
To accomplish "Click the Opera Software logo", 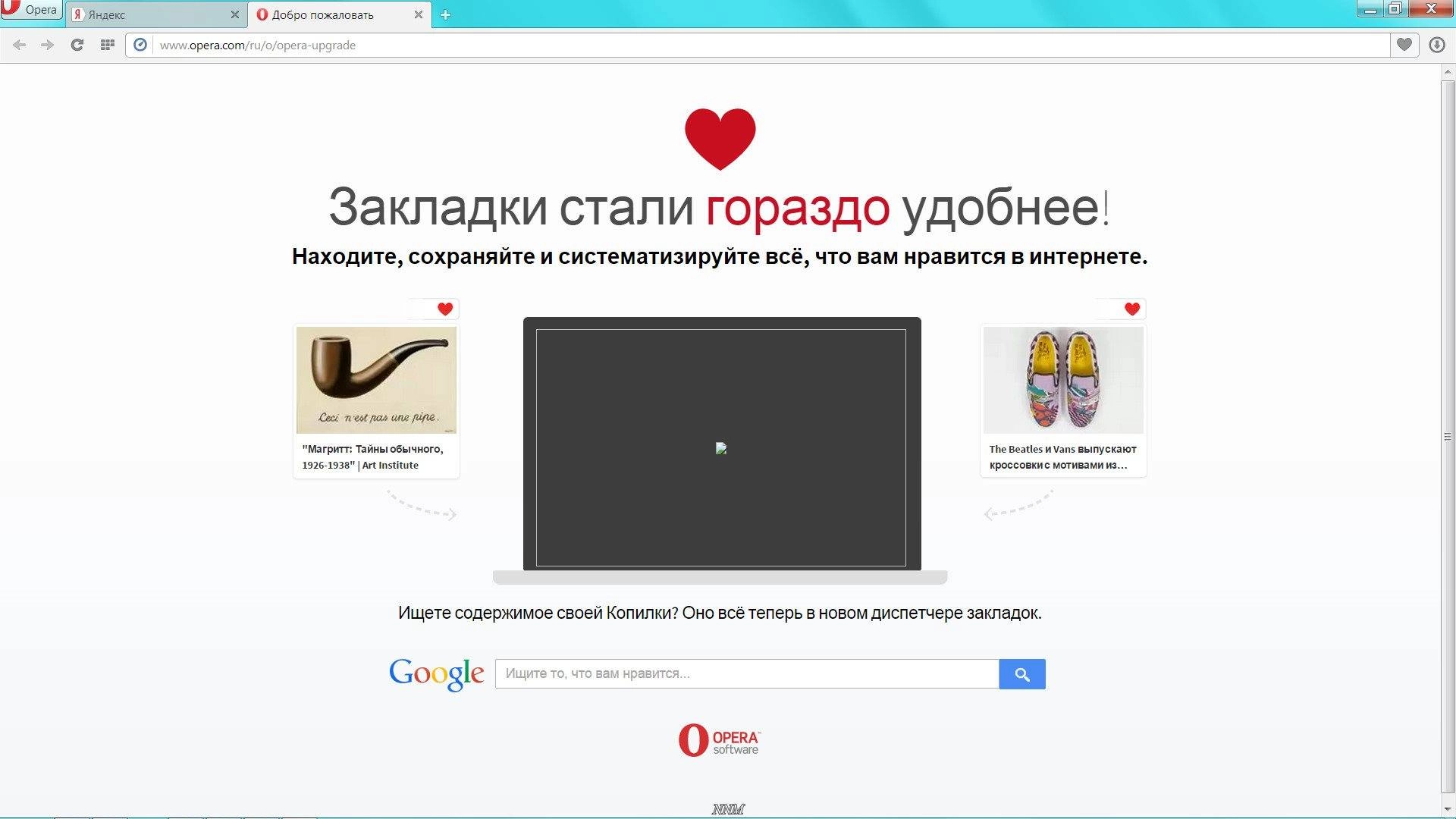I will coord(719,740).
